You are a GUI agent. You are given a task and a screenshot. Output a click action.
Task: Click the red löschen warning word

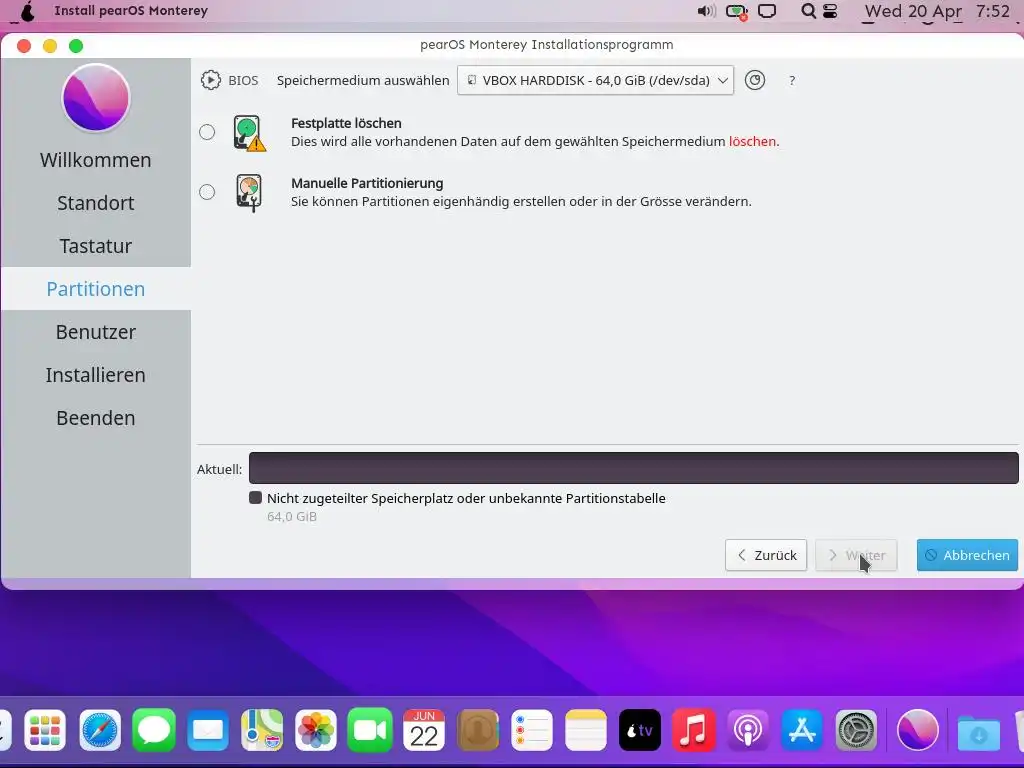click(x=752, y=141)
